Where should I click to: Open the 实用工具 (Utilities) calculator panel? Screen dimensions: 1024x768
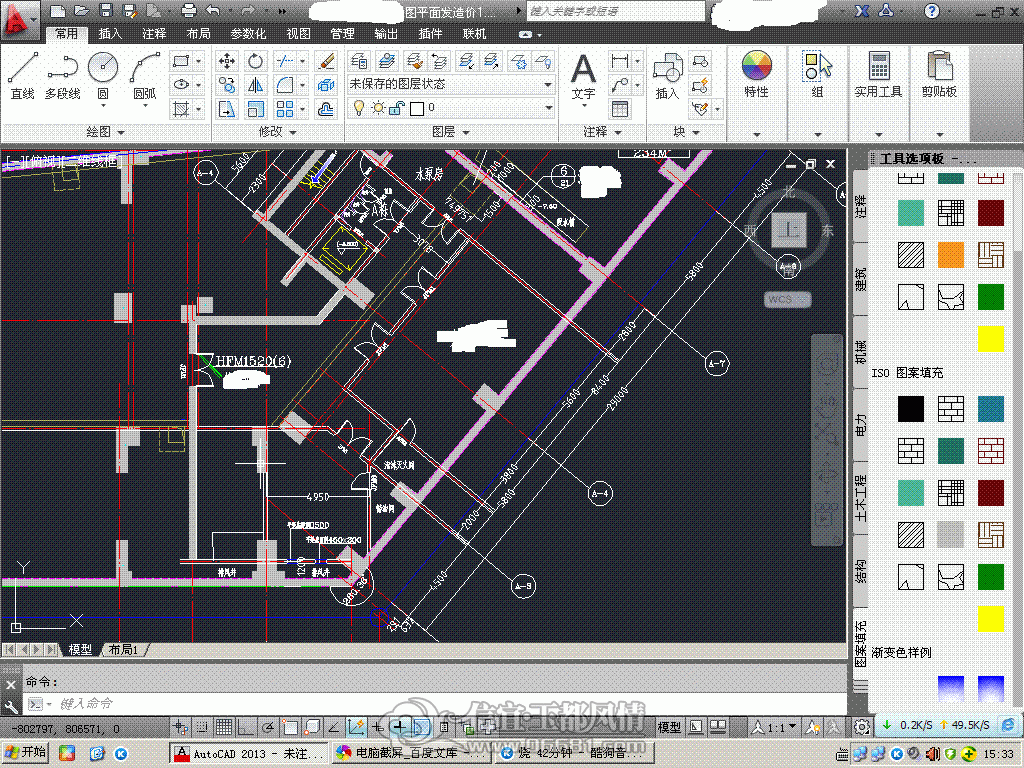click(878, 74)
